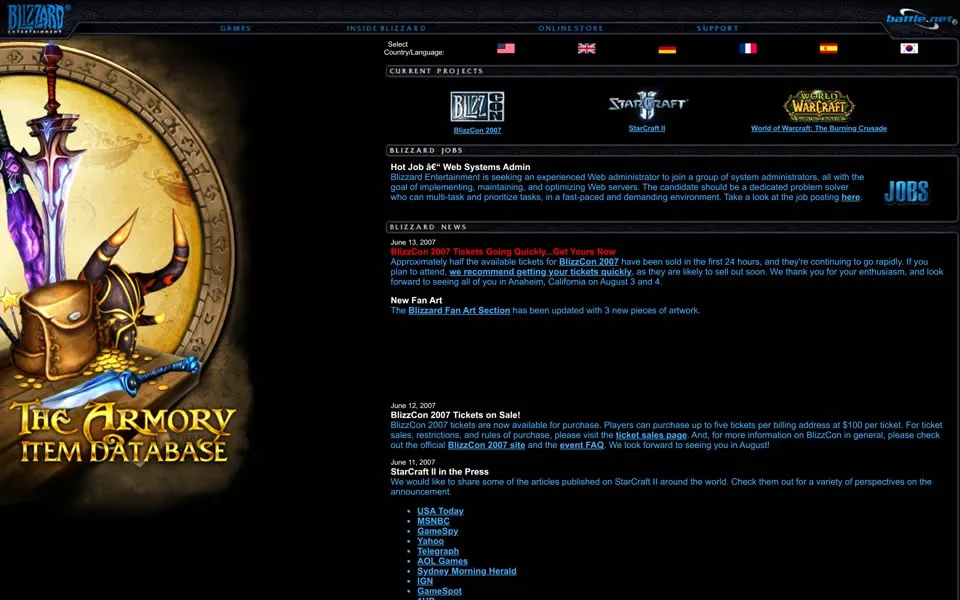This screenshot has height=600, width=960.
Task: Switch to the Spanish flag language
Action: click(828, 48)
